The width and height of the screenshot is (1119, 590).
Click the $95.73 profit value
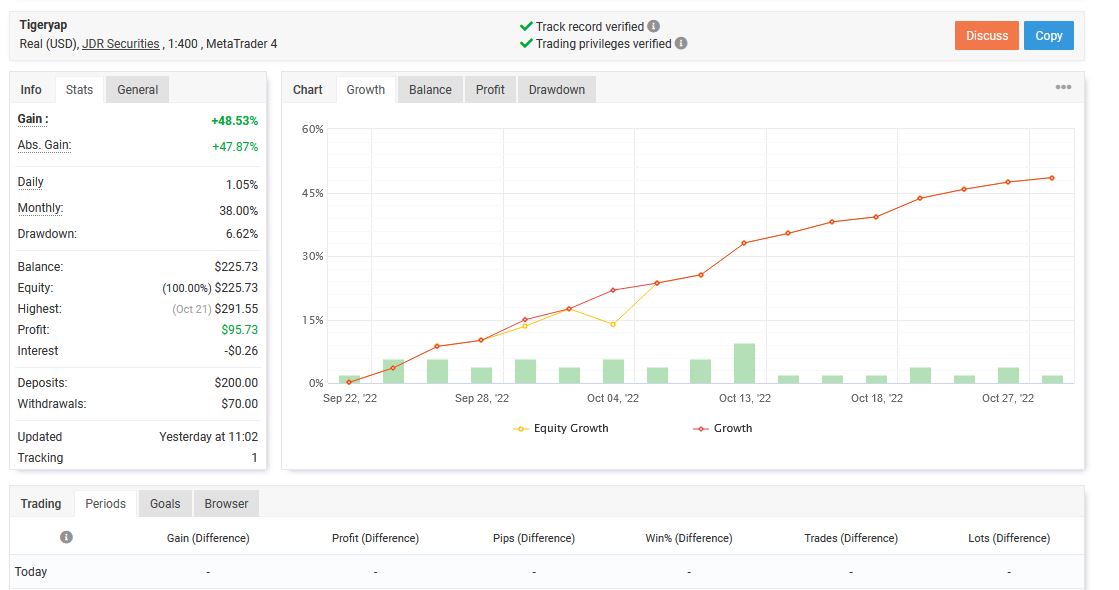[240, 330]
